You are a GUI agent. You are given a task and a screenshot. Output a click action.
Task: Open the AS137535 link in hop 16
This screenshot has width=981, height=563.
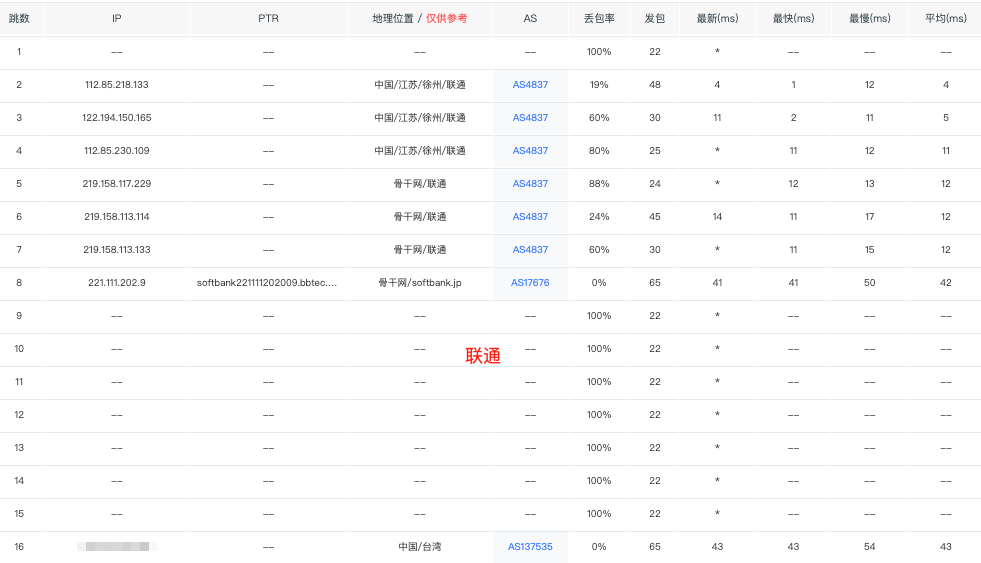coord(530,547)
